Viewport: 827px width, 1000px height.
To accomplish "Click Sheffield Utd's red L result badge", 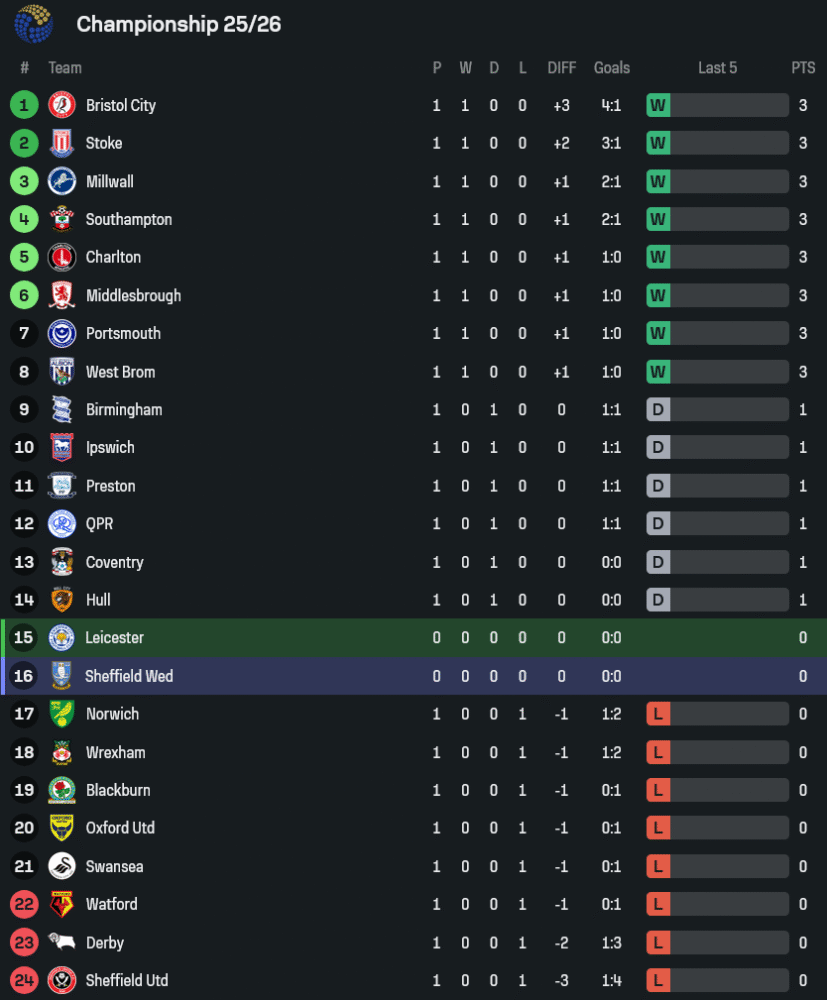I will pyautogui.click(x=658, y=980).
